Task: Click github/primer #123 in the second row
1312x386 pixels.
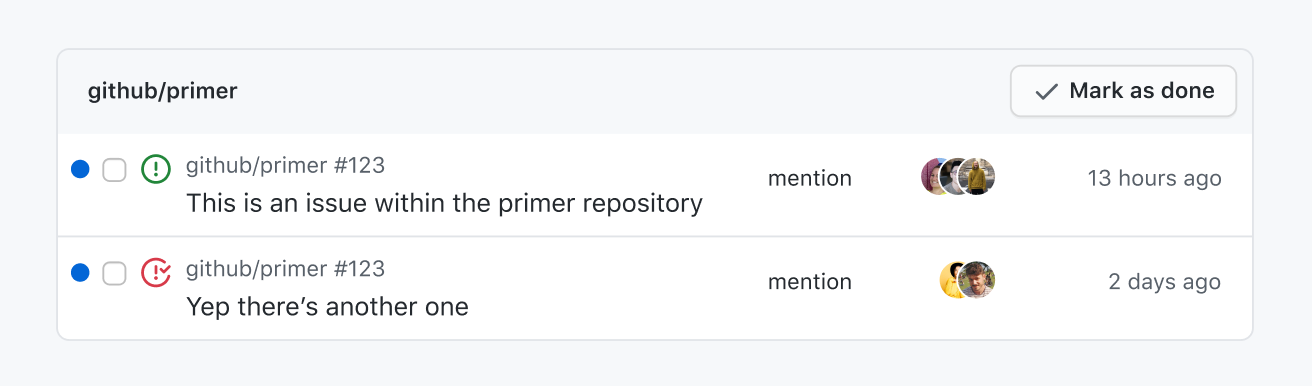Action: click(x=285, y=268)
